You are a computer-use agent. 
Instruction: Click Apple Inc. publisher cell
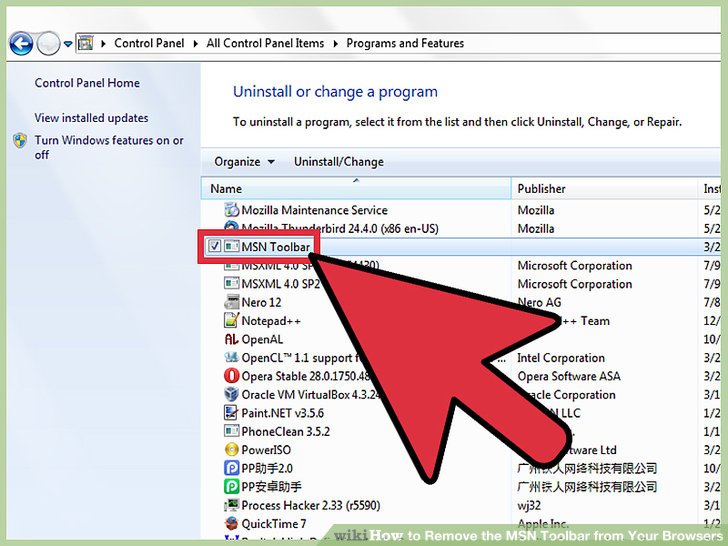tap(543, 524)
